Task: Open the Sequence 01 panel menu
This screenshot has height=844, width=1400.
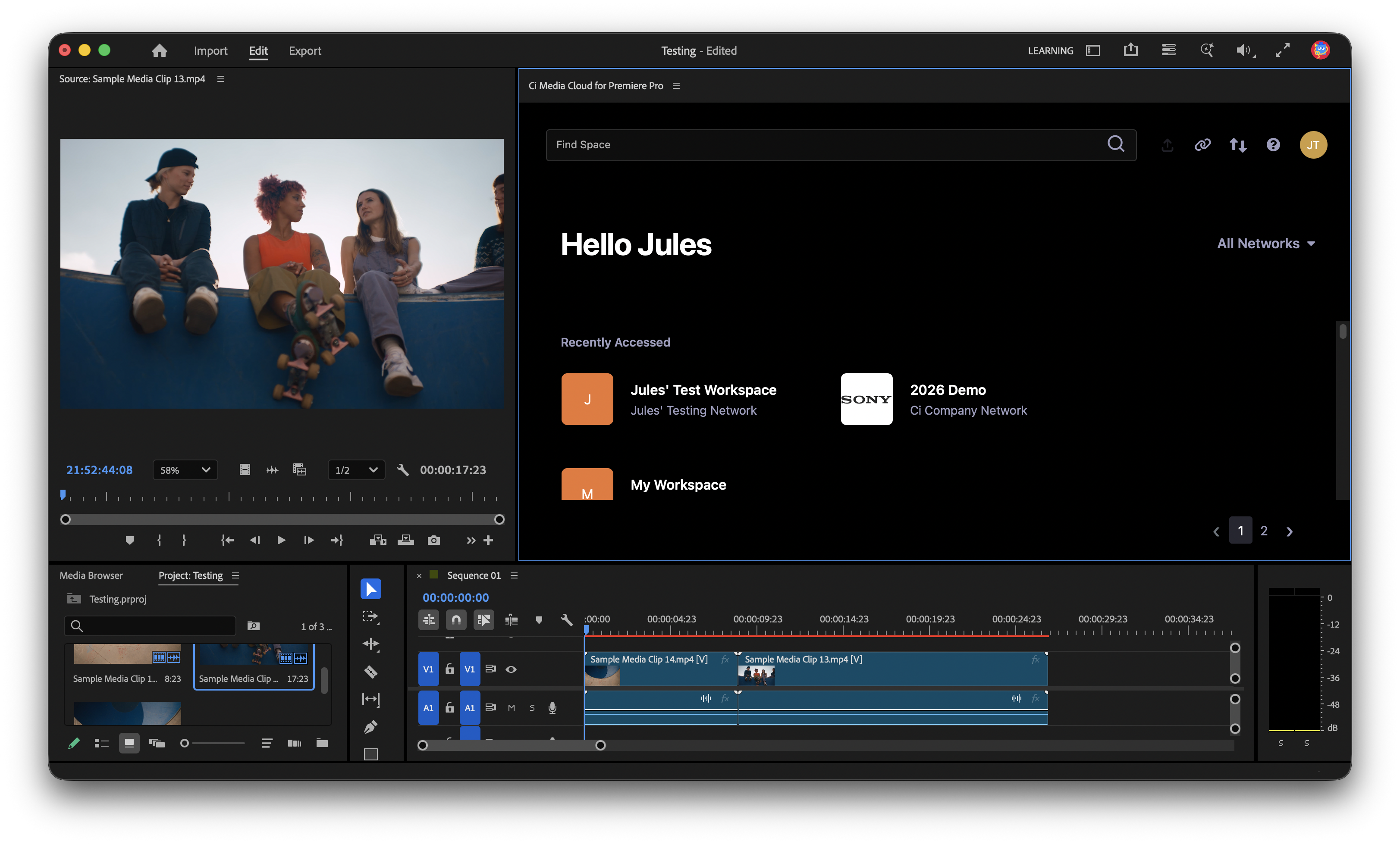Action: 514,576
